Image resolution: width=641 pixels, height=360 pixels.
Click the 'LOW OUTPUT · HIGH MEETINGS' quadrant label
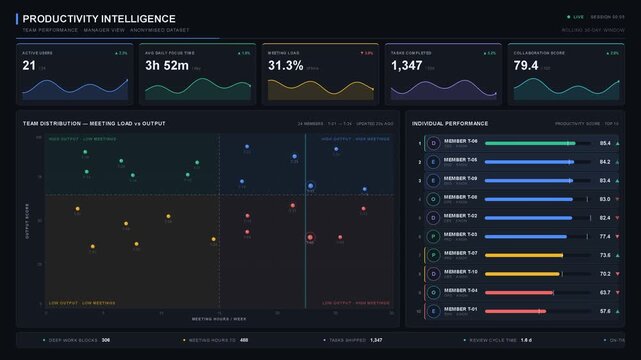(x=356, y=303)
